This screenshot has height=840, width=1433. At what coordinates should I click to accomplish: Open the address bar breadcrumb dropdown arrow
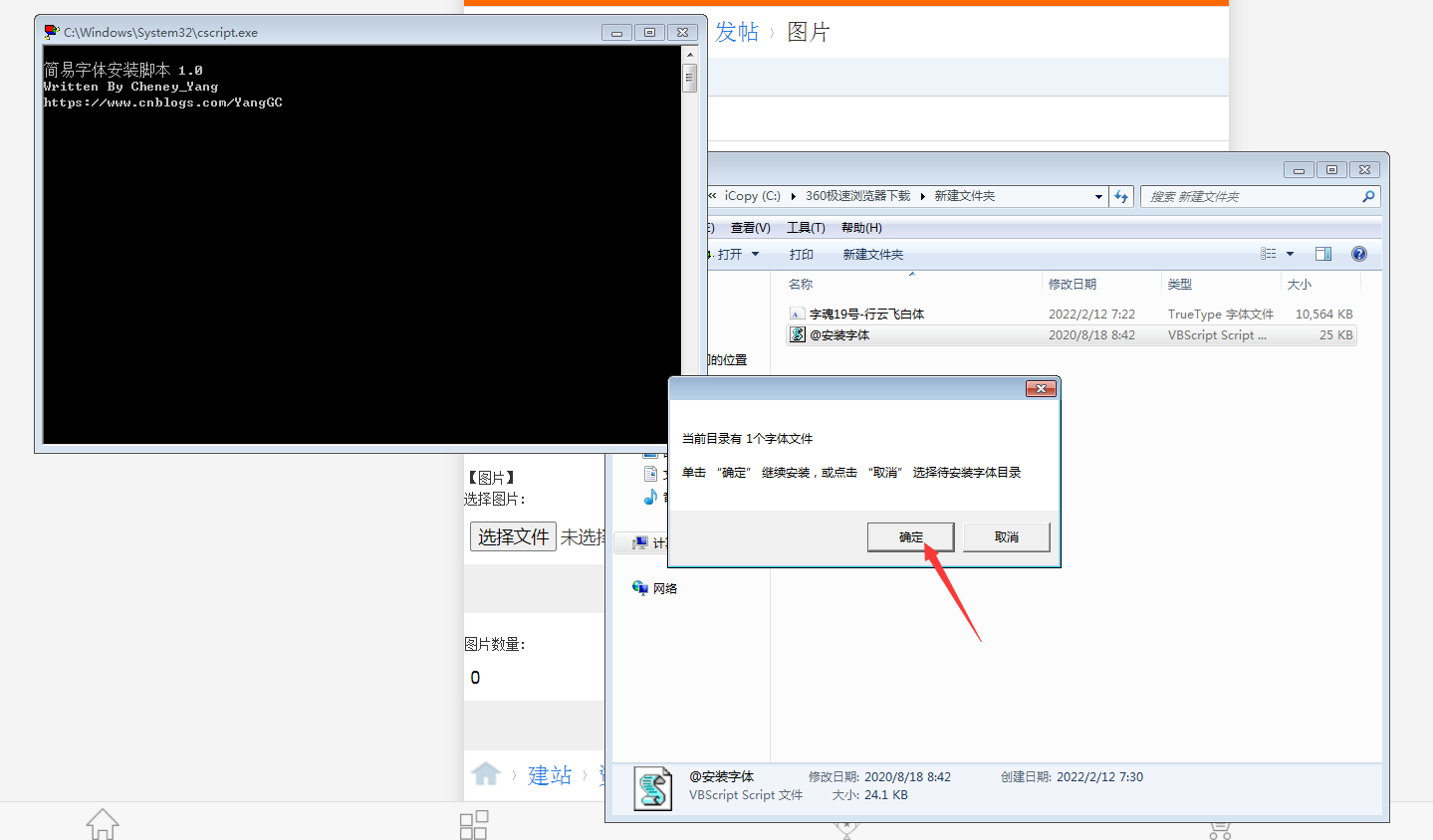1097,196
